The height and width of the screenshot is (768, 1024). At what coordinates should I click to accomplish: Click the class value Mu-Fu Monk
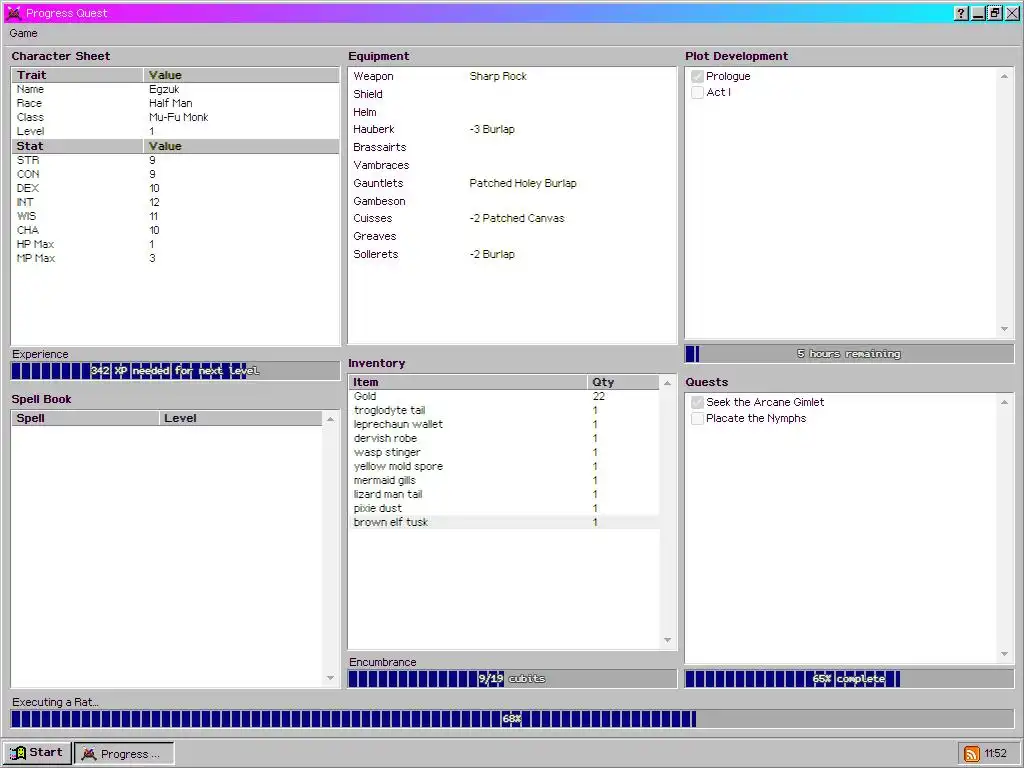pyautogui.click(x=178, y=118)
